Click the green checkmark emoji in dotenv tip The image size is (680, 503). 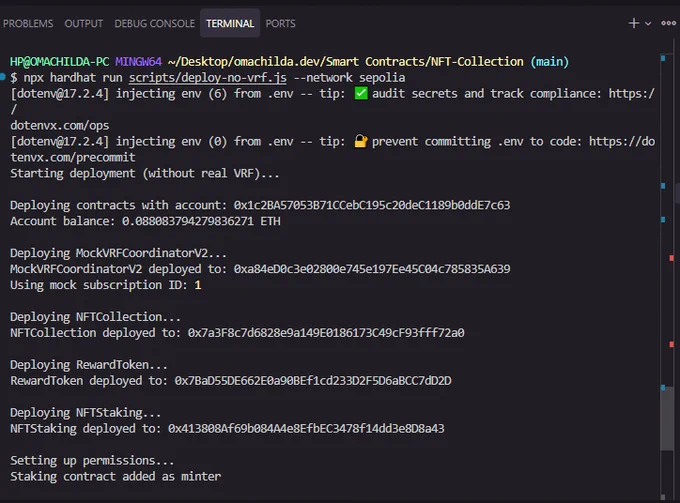click(361, 93)
